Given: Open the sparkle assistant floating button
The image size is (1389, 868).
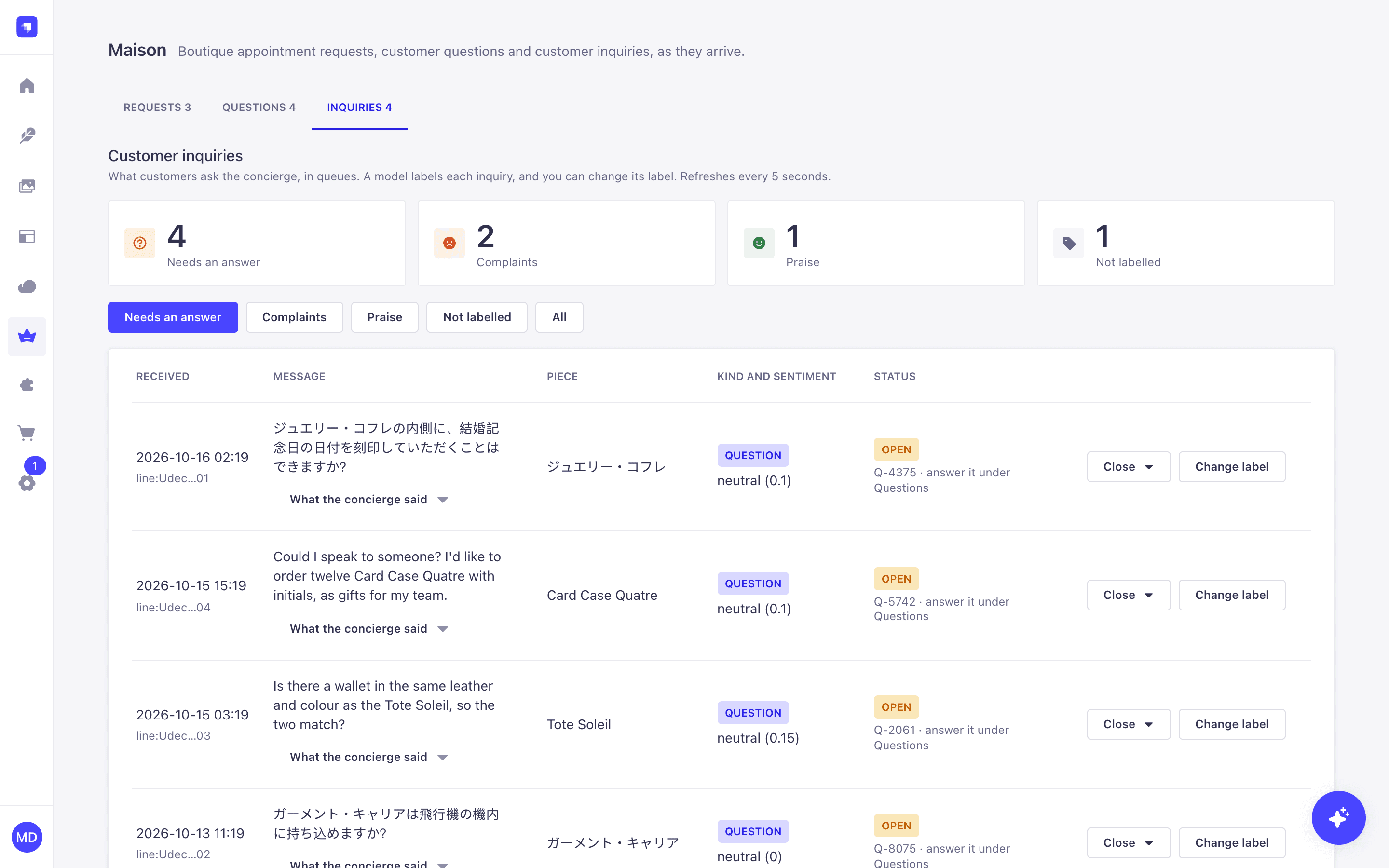Looking at the screenshot, I should coord(1338,817).
